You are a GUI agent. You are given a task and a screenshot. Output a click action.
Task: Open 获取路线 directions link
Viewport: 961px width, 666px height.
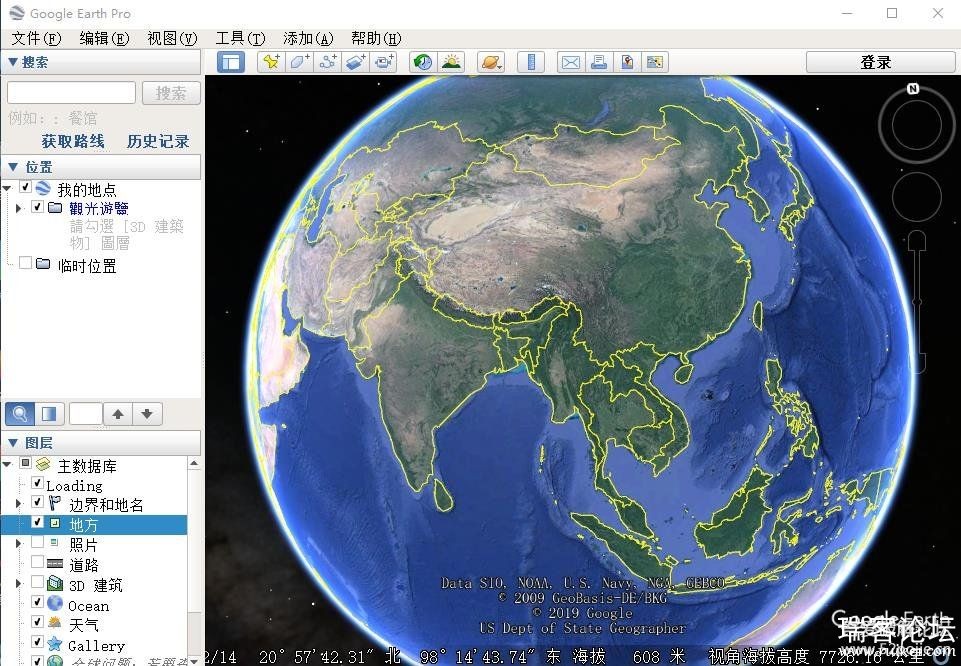(73, 142)
